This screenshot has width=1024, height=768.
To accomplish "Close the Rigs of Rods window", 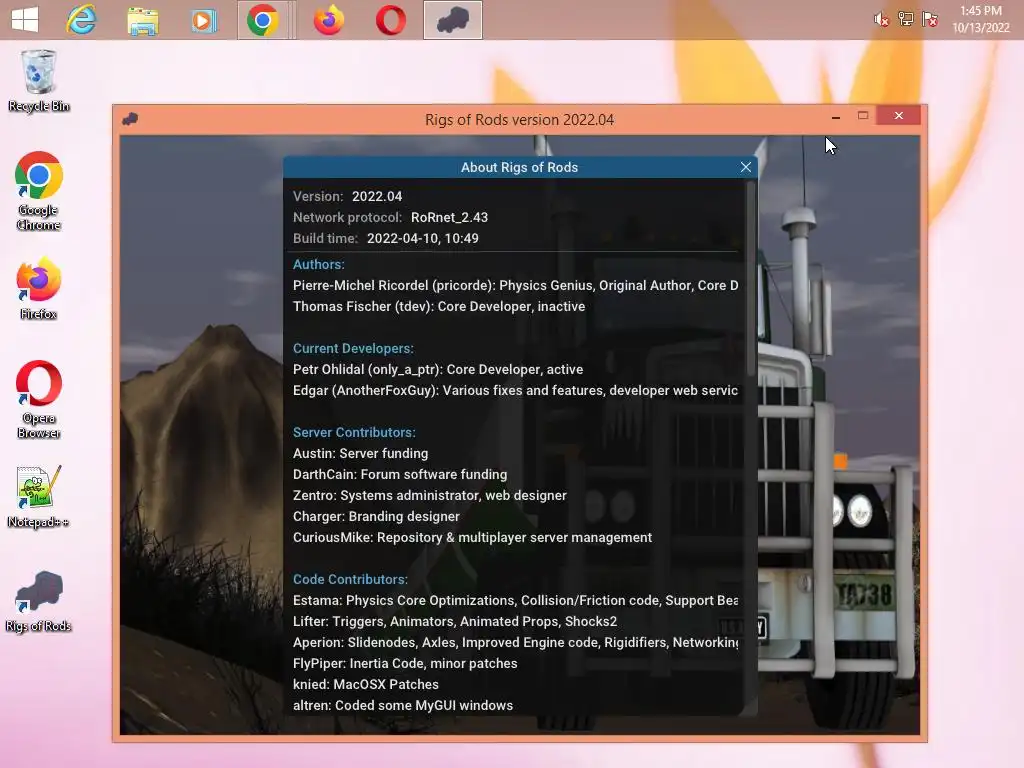I will coord(899,116).
